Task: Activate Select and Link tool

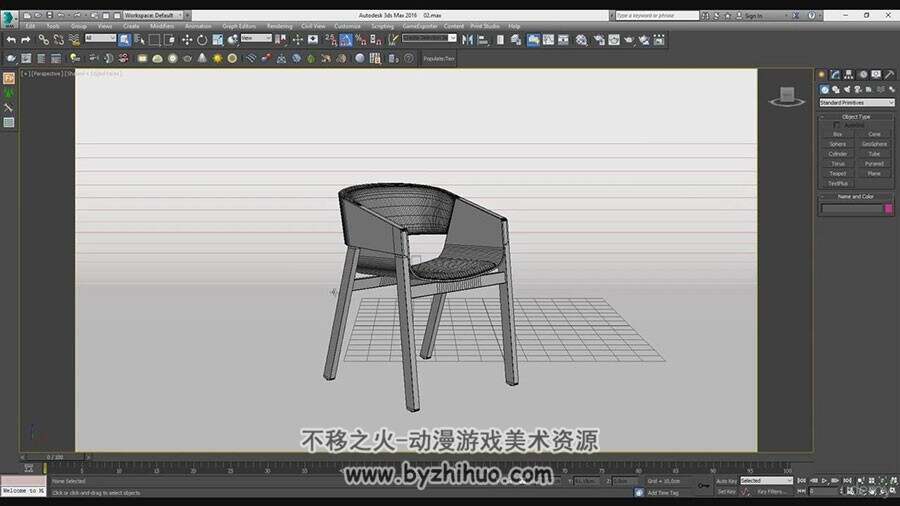Action: [44, 40]
